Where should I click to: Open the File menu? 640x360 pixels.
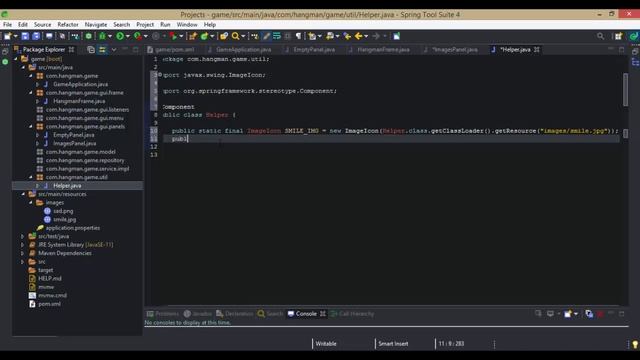(7, 24)
